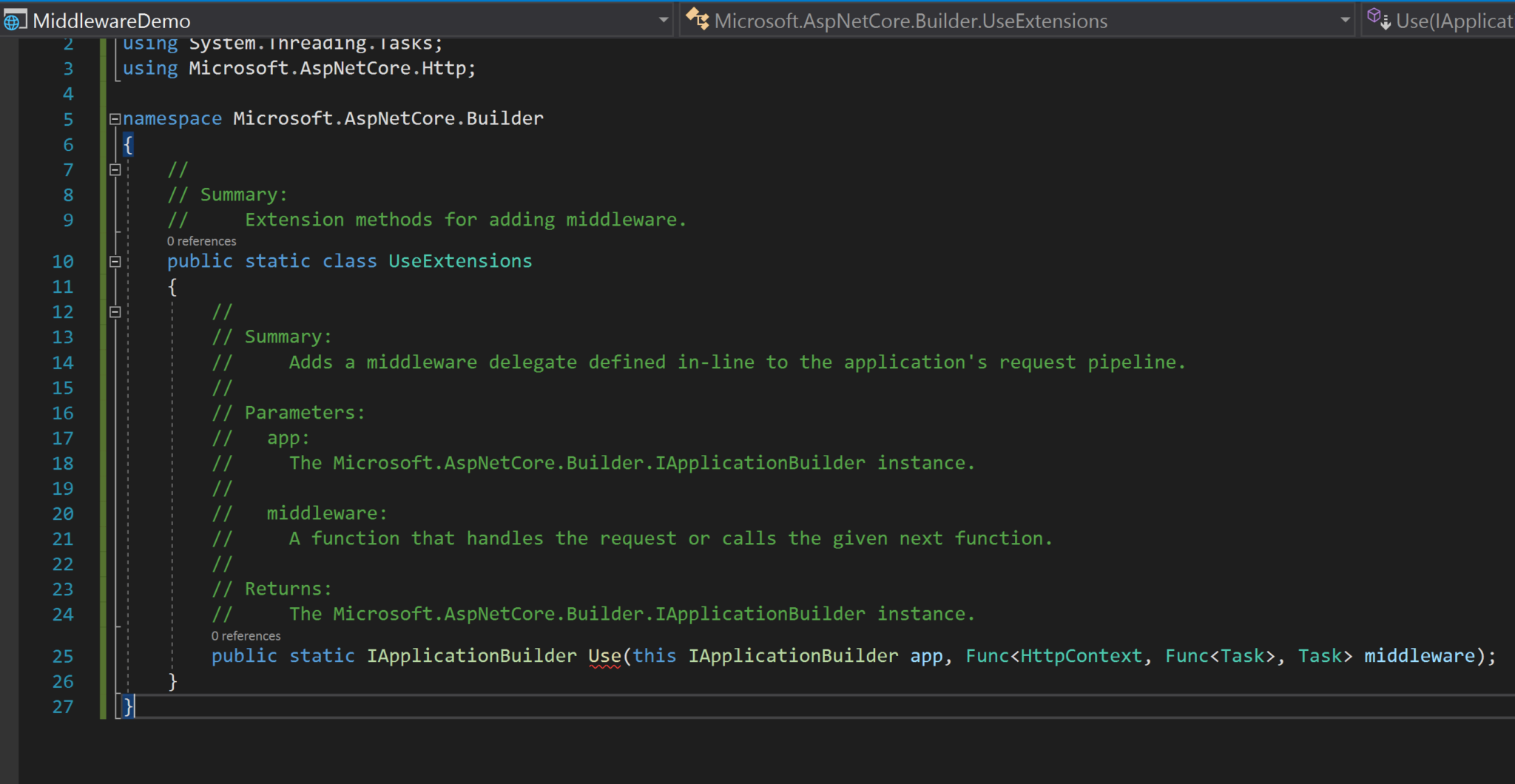Viewport: 1515px width, 784px height.
Task: Open the 0 references link above the Use method
Action: tap(246, 635)
